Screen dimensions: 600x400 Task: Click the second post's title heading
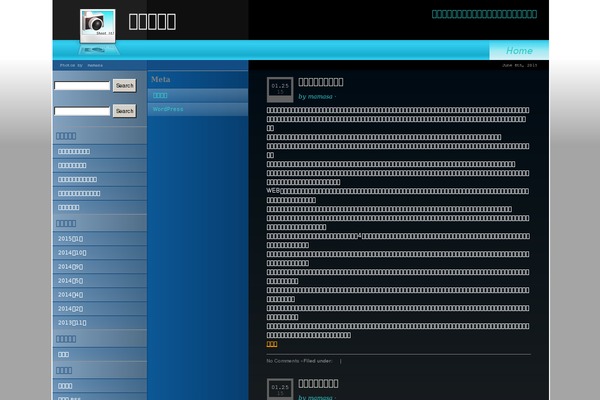point(318,384)
